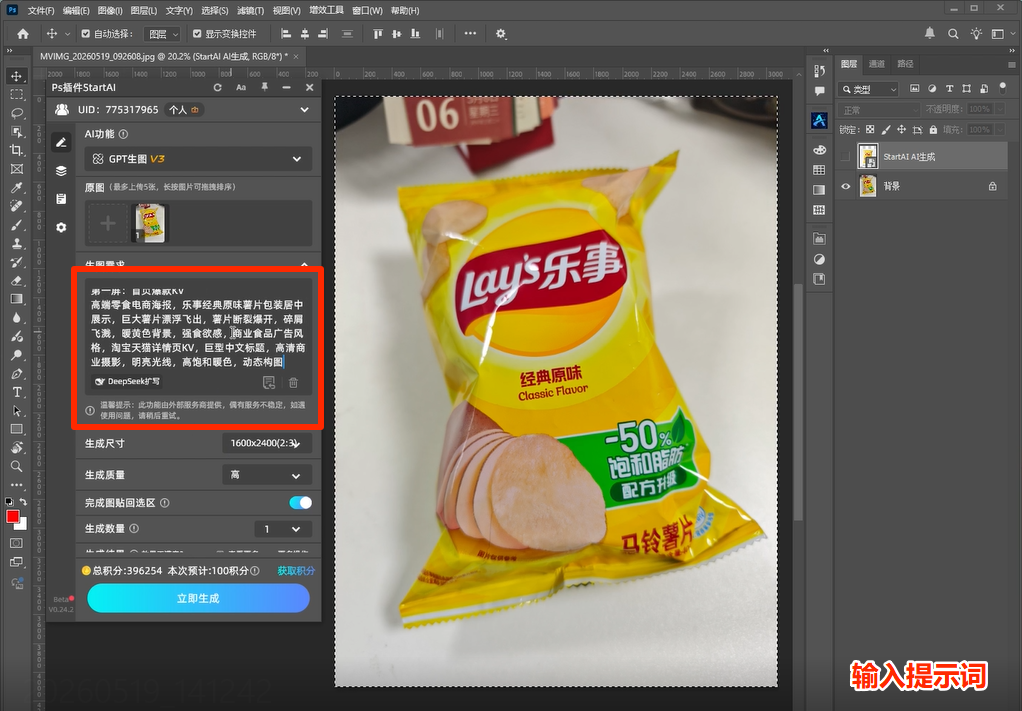Collapse the 生图需求 section
Screen dimensions: 1022x711
[304, 265]
